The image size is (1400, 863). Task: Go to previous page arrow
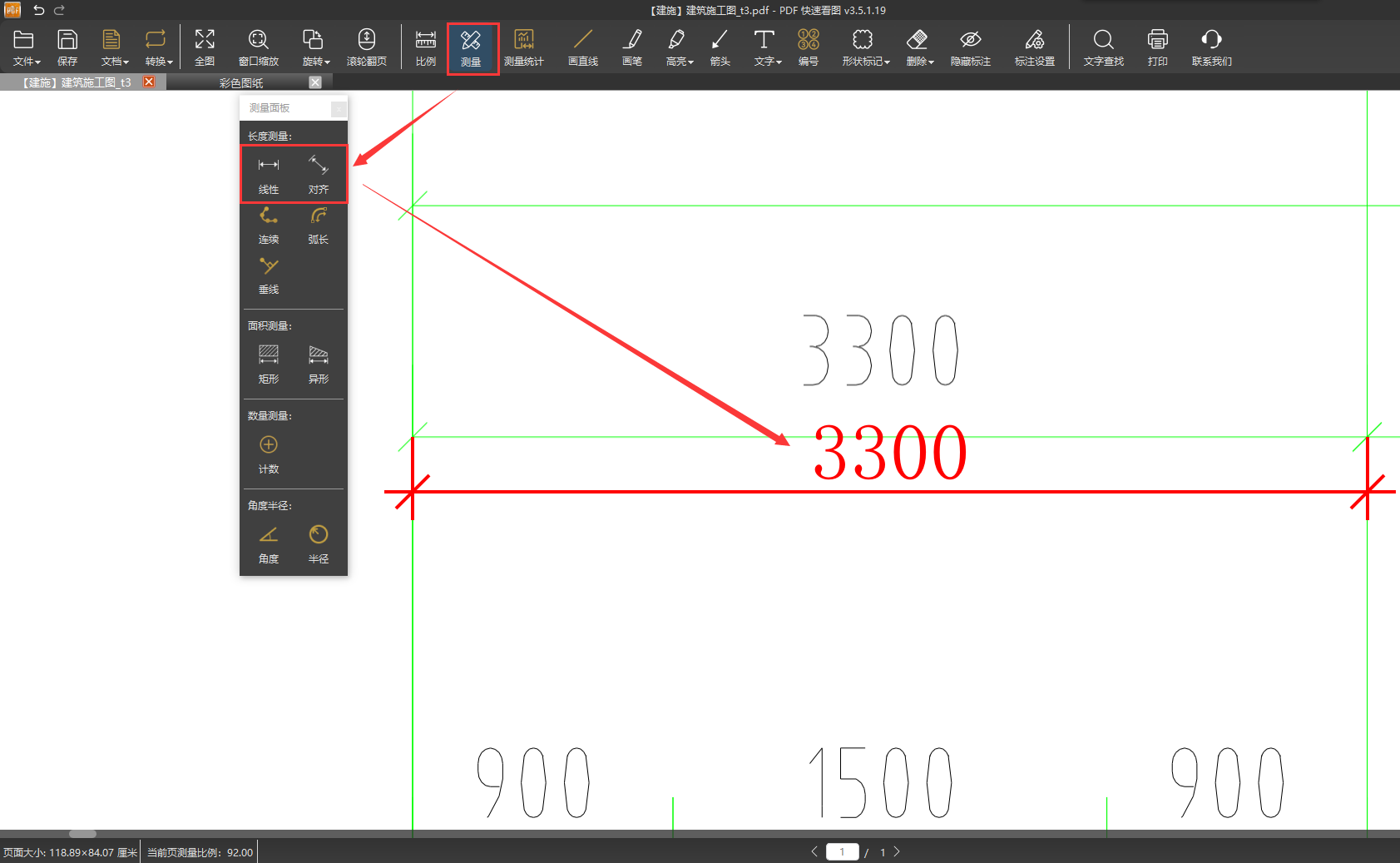(814, 851)
